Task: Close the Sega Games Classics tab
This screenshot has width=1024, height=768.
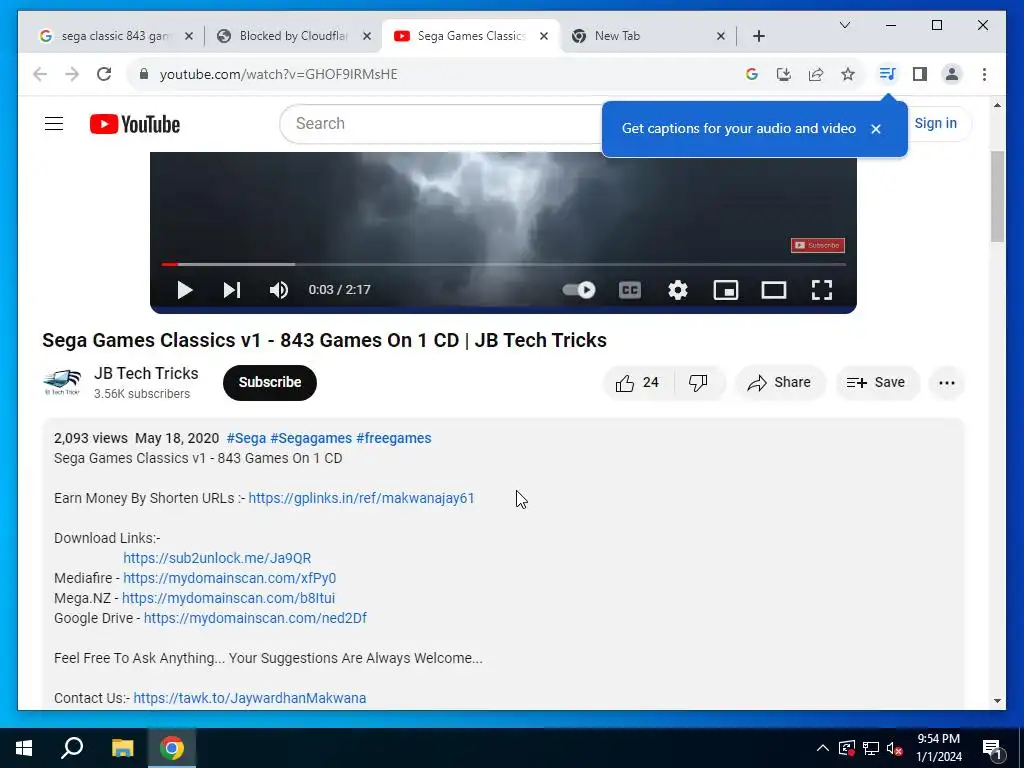Action: point(543,36)
